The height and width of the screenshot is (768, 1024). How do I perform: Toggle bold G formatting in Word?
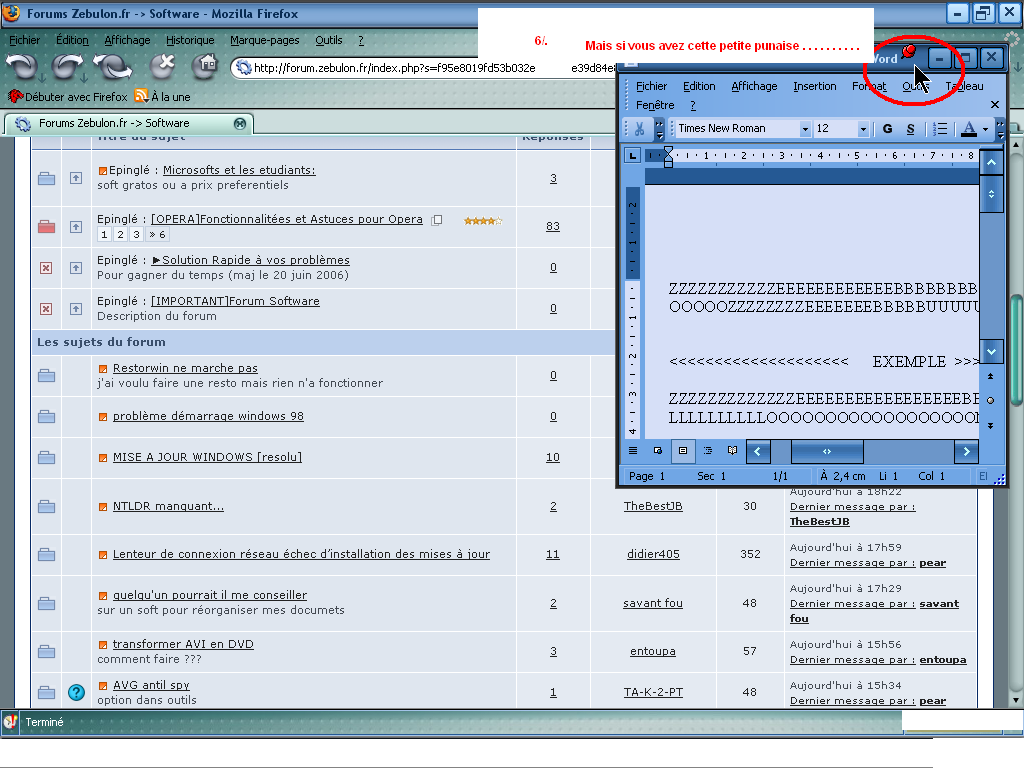(887, 129)
